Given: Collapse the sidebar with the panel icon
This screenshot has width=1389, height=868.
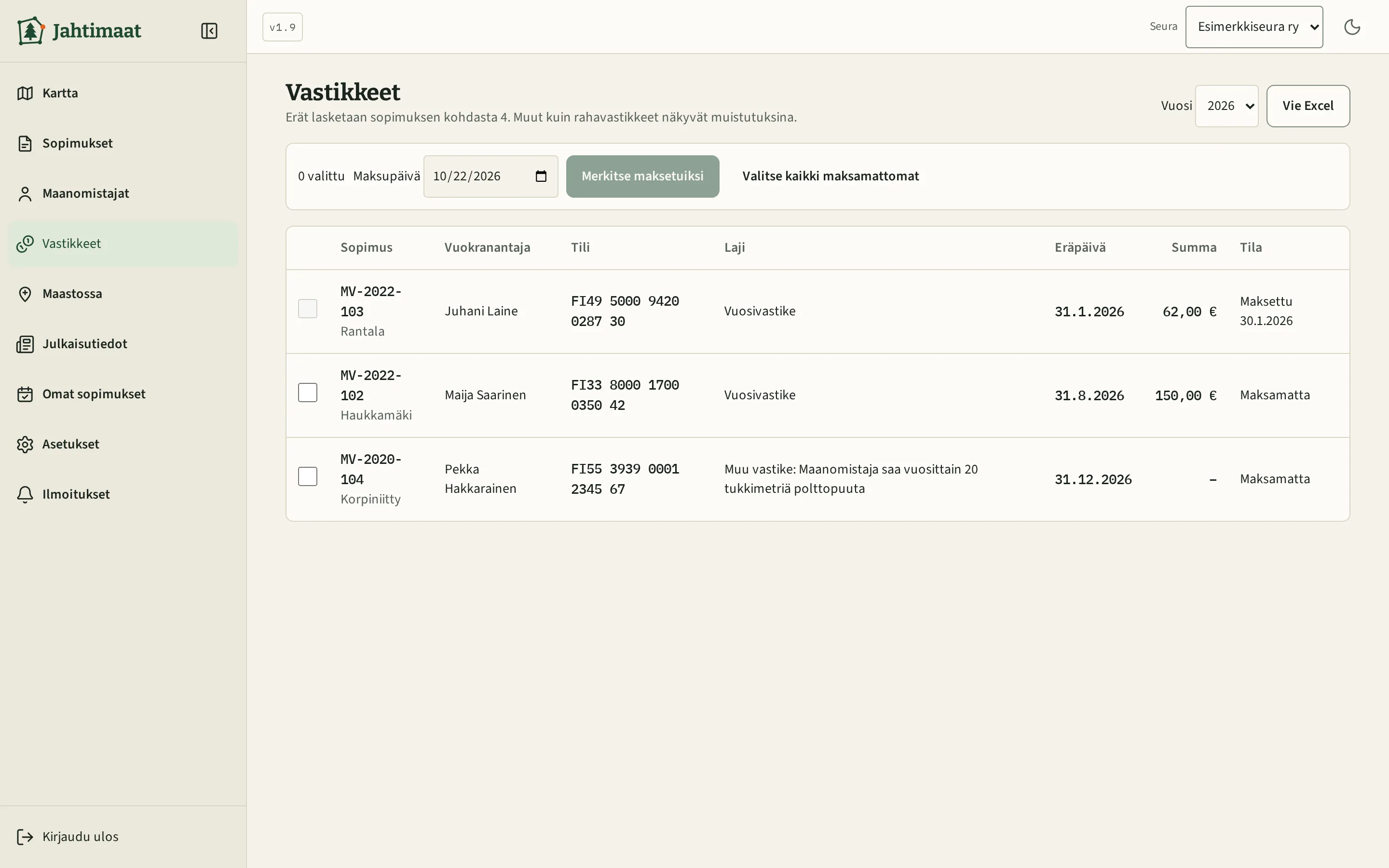Looking at the screenshot, I should (x=209, y=30).
